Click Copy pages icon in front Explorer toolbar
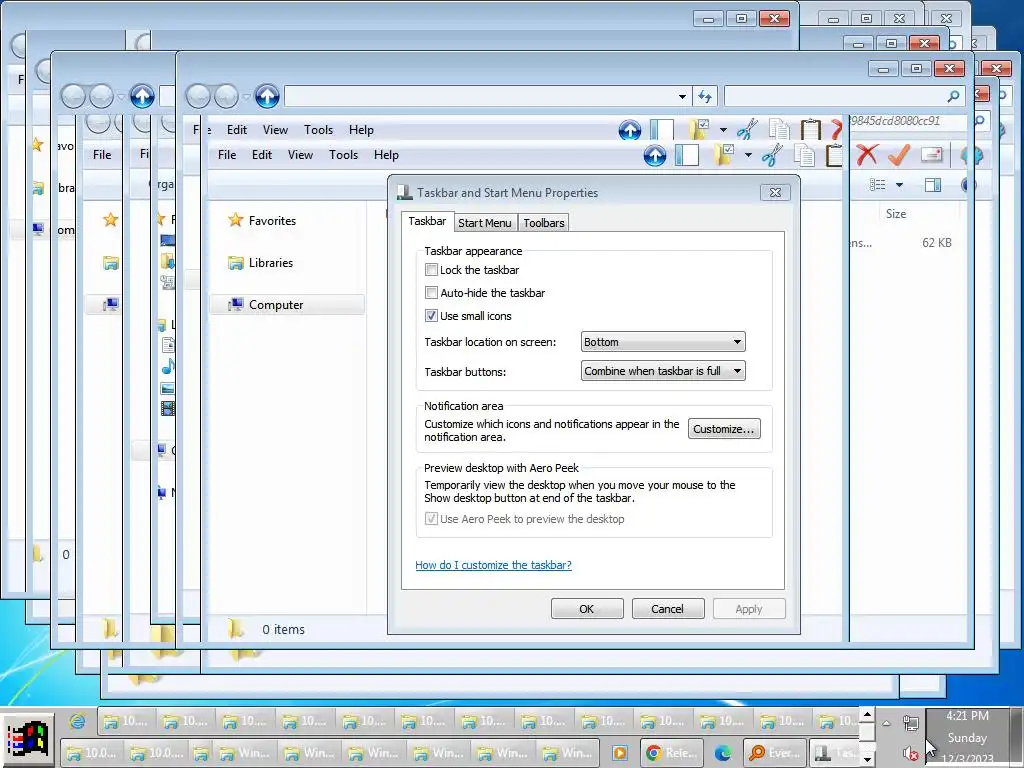The height and width of the screenshot is (768, 1024). coord(805,155)
